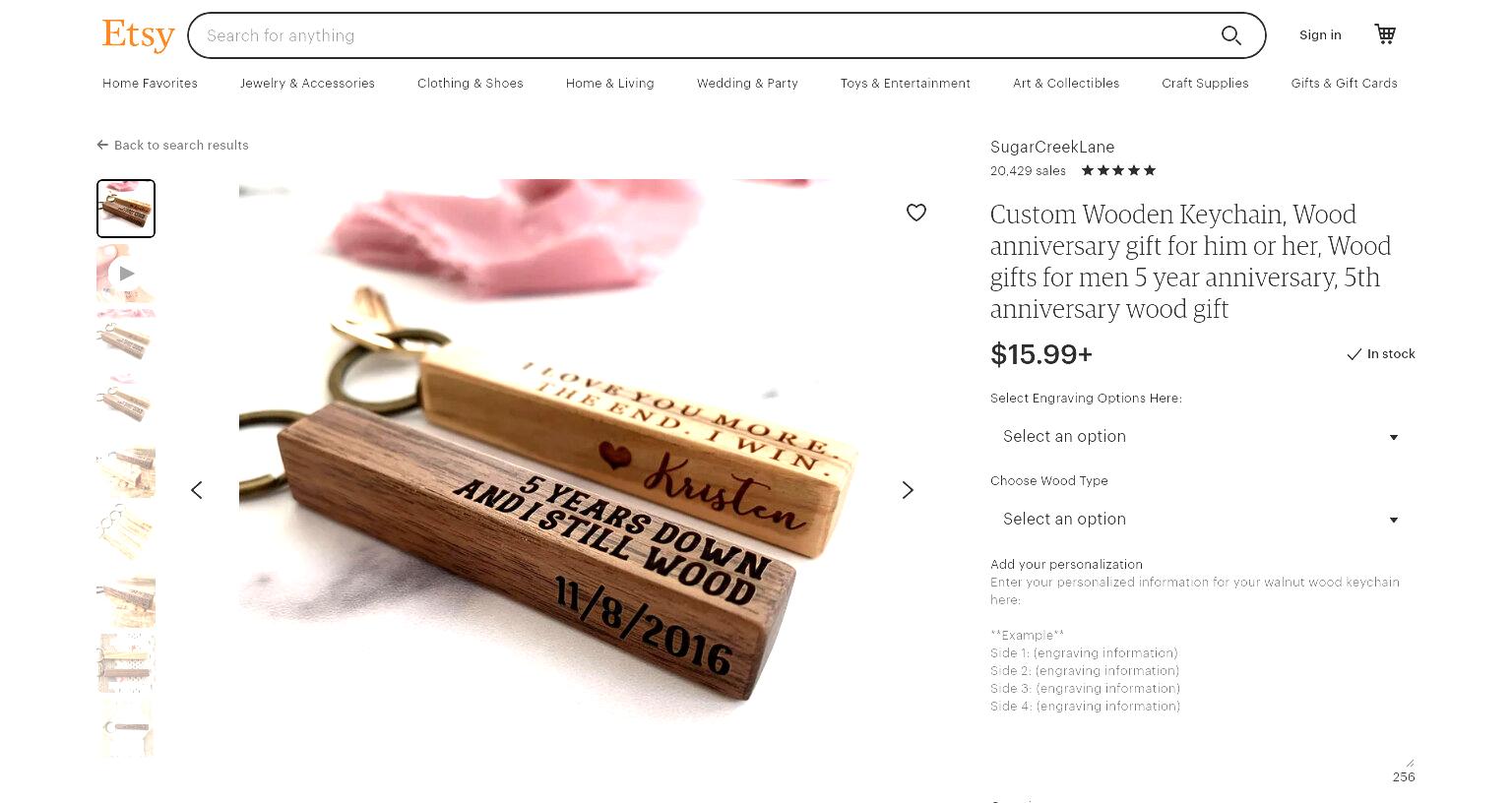Visit the SugarCreekLane shop
This screenshot has width=1512, height=803.
click(x=1052, y=147)
